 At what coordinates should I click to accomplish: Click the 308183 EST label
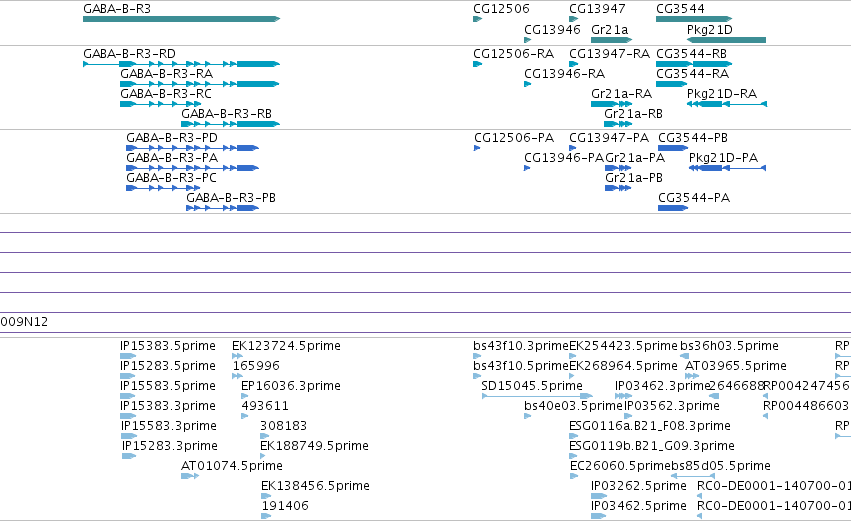283,426
